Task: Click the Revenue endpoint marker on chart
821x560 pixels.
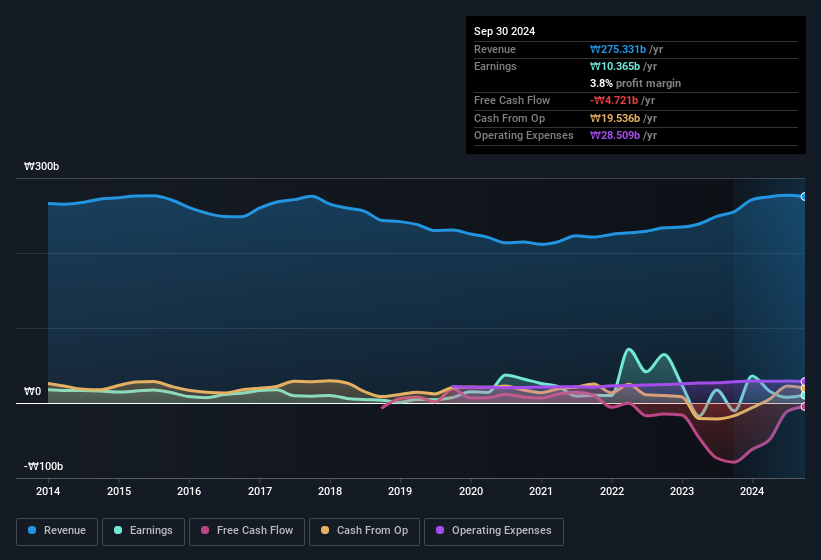Action: pyautogui.click(x=804, y=196)
